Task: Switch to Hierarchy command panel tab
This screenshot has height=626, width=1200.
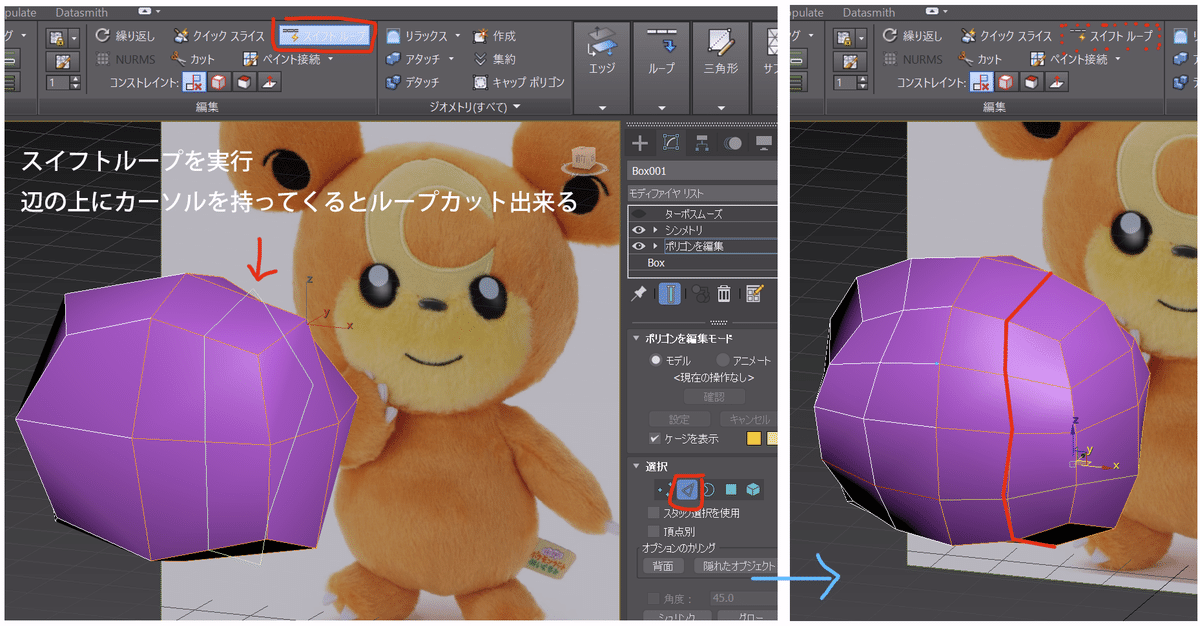Action: [702, 143]
